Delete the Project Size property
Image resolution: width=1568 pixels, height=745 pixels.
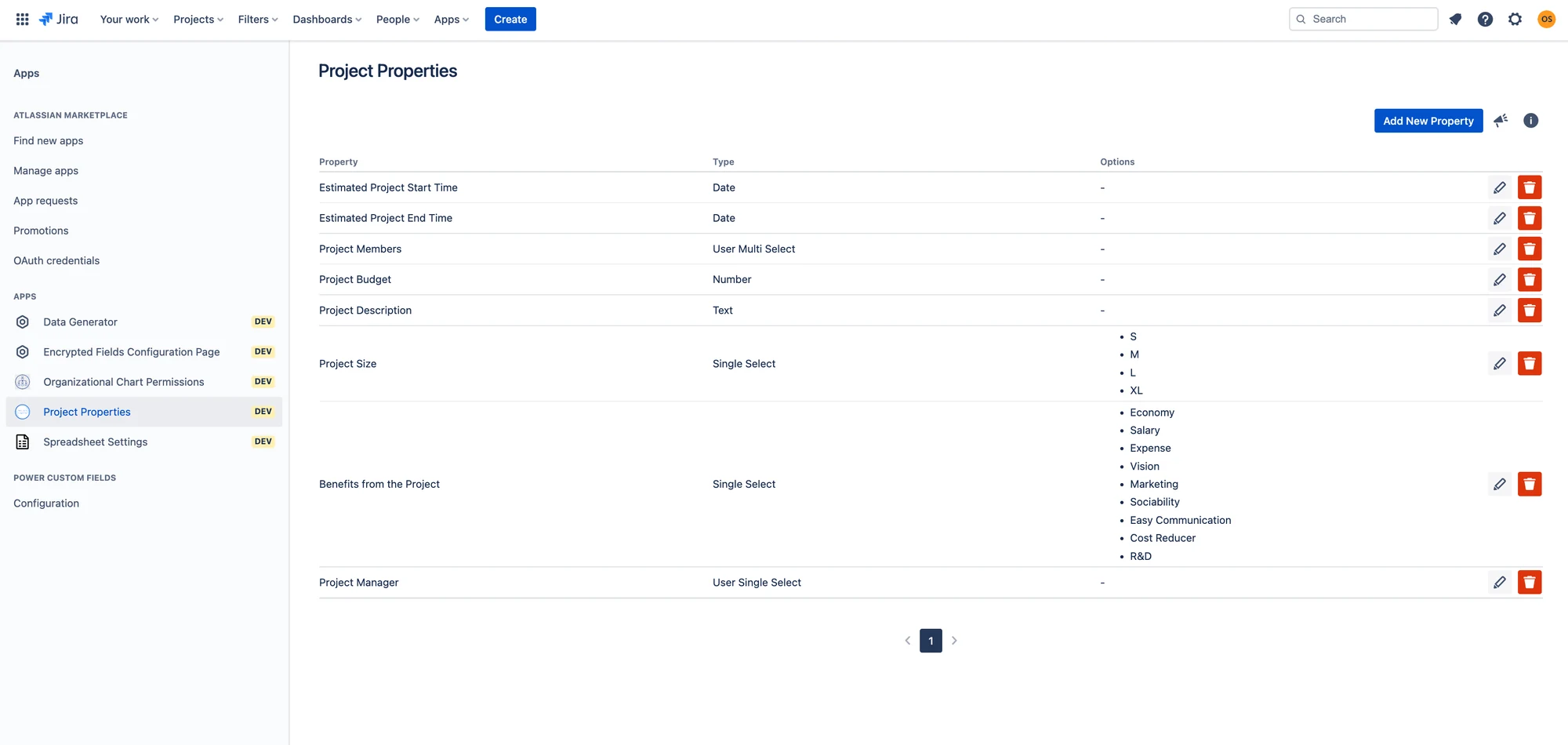point(1530,363)
